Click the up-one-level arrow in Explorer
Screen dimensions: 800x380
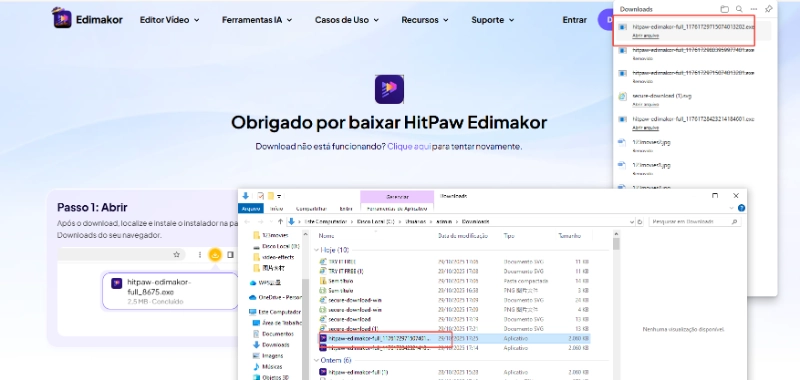[280, 222]
